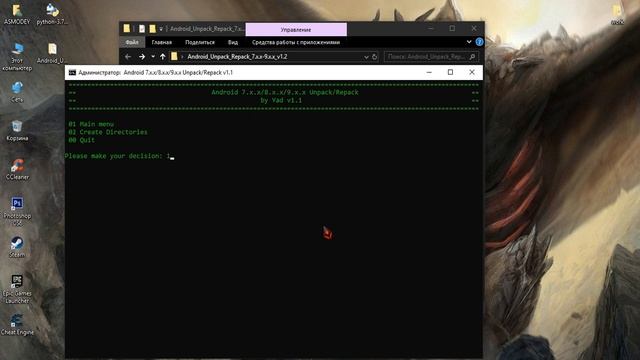The width and height of the screenshot is (640, 360).
Task: Click the properties quick-access icon in Explorer
Action: pyautogui.click(x=142, y=29)
